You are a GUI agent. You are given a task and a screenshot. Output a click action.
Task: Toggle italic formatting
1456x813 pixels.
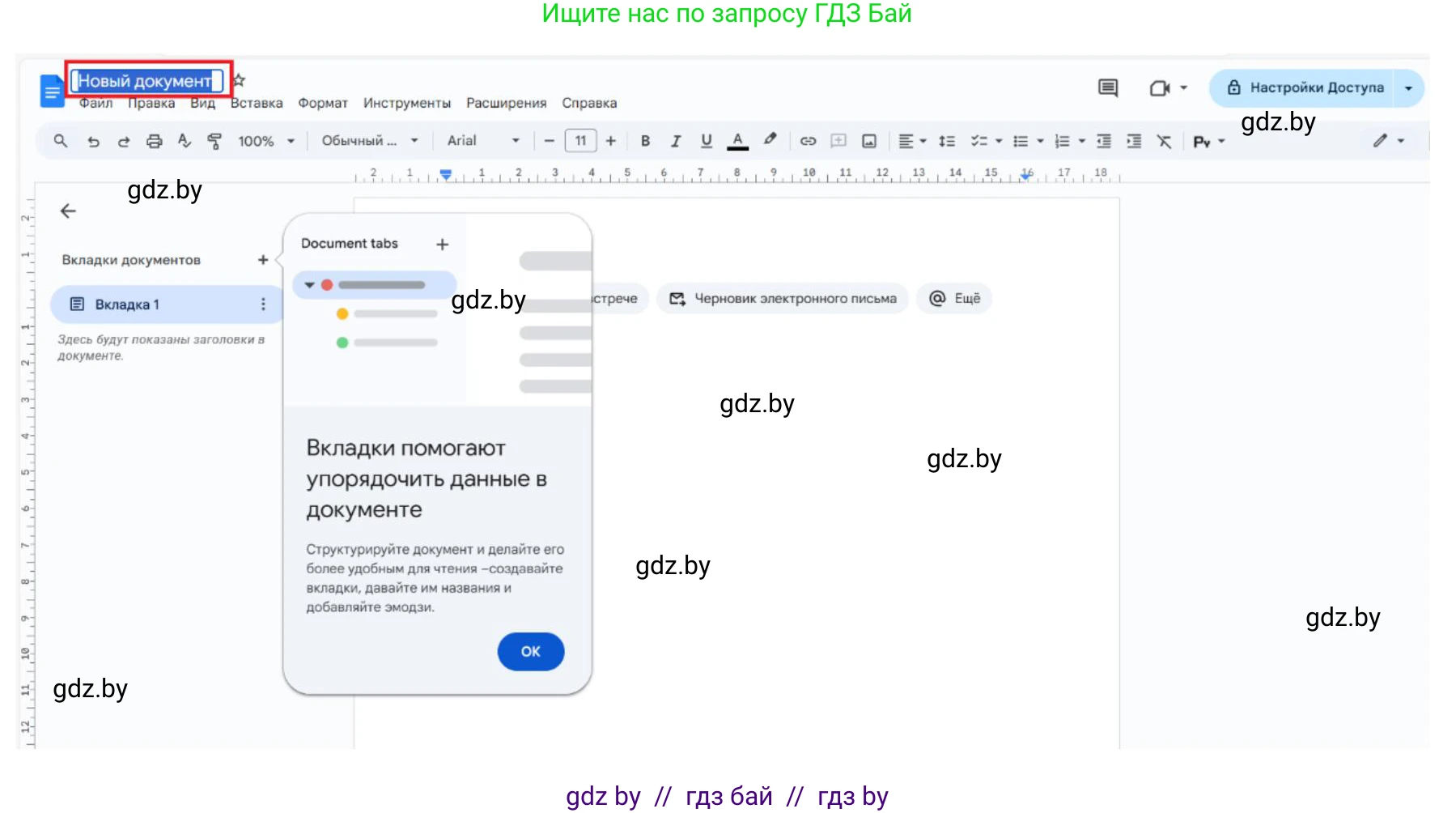coord(676,141)
